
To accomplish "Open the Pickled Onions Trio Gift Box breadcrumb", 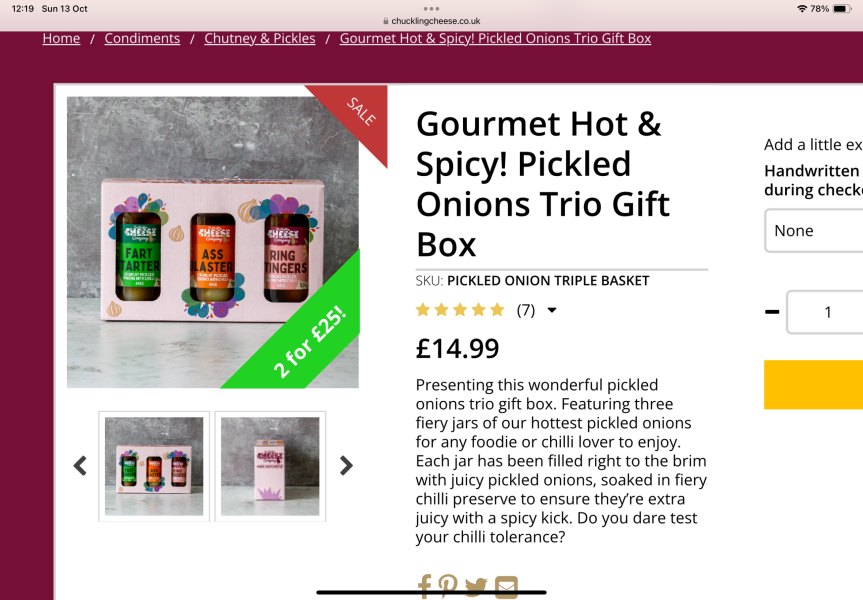I will (x=495, y=39).
